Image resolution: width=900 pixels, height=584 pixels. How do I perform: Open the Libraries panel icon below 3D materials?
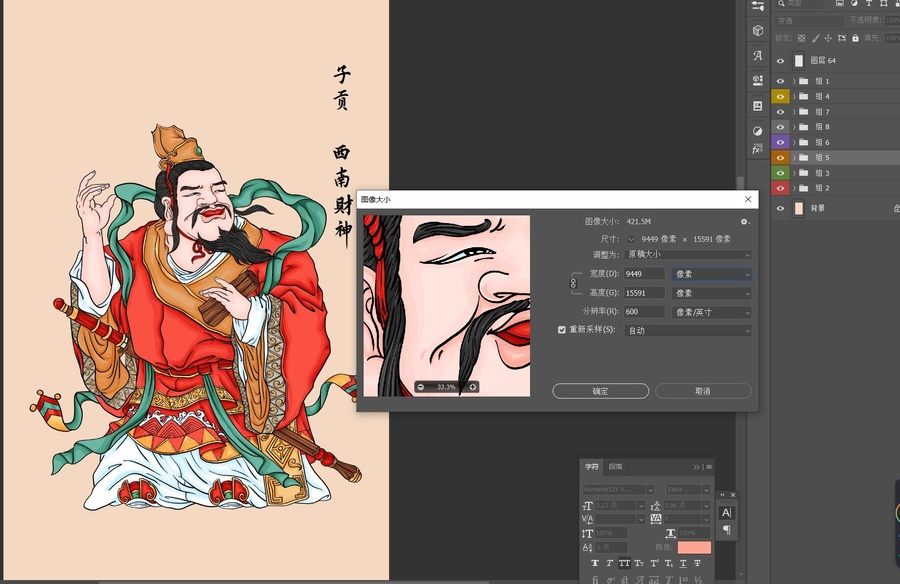pos(758,106)
